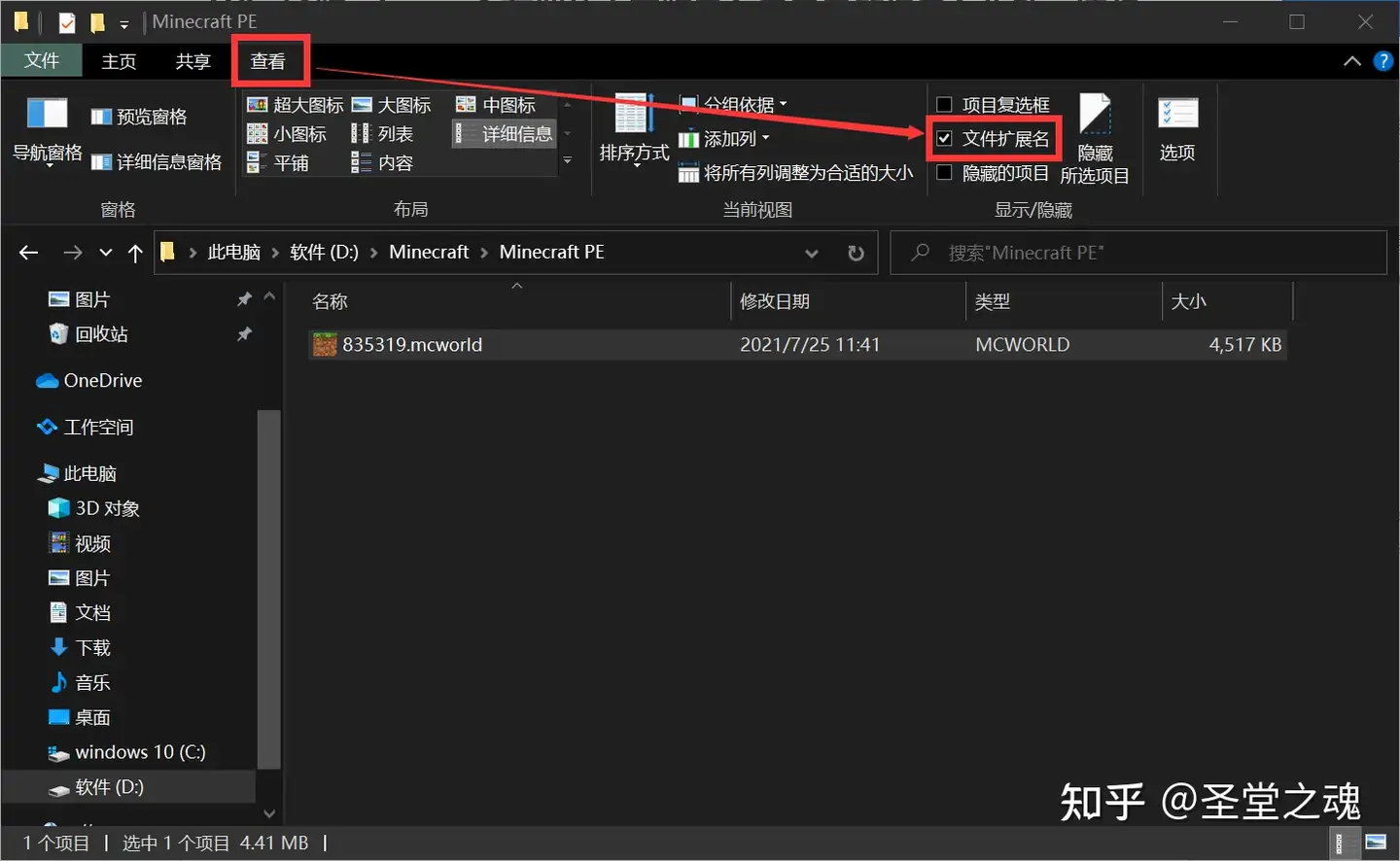Viewport: 1400px width, 861px height.
Task: Open 添加列 add columns dropdown
Action: tap(724, 139)
